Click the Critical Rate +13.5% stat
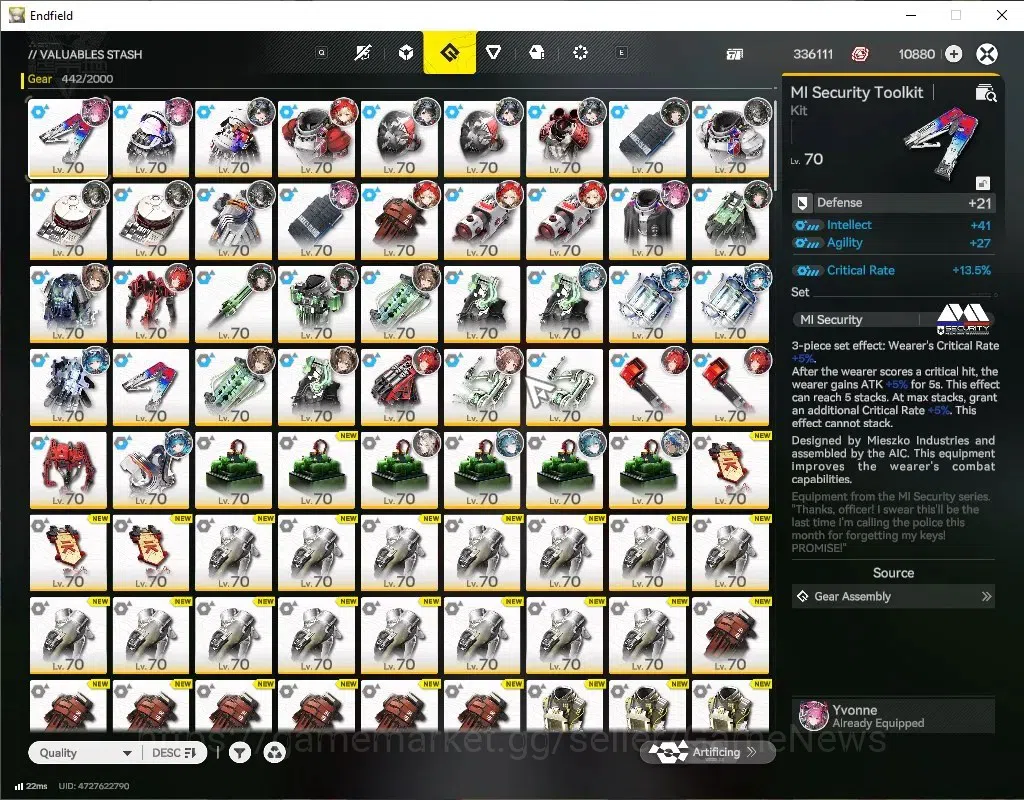The image size is (1024, 800). click(x=893, y=270)
